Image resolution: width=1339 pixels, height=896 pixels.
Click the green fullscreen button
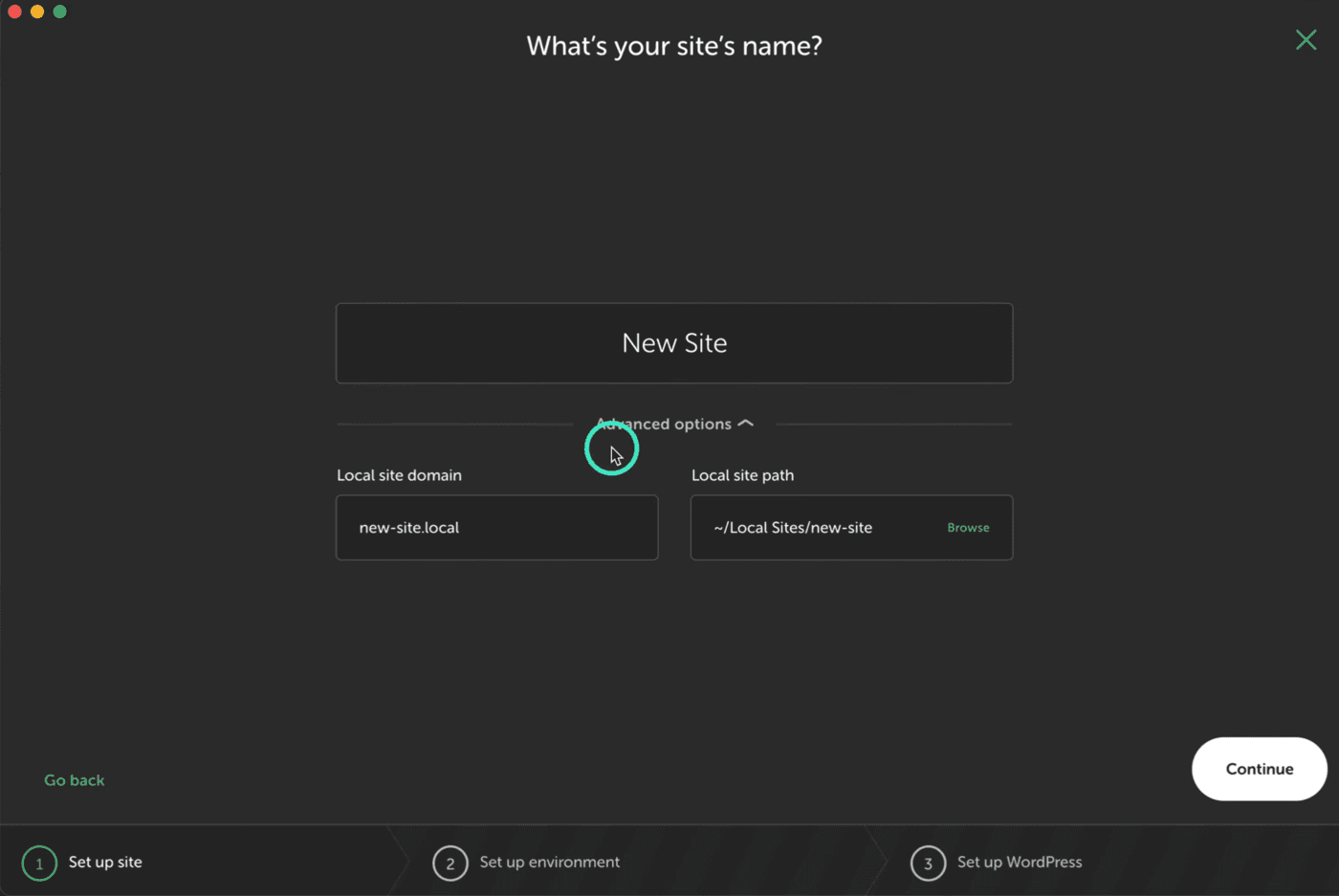click(59, 11)
